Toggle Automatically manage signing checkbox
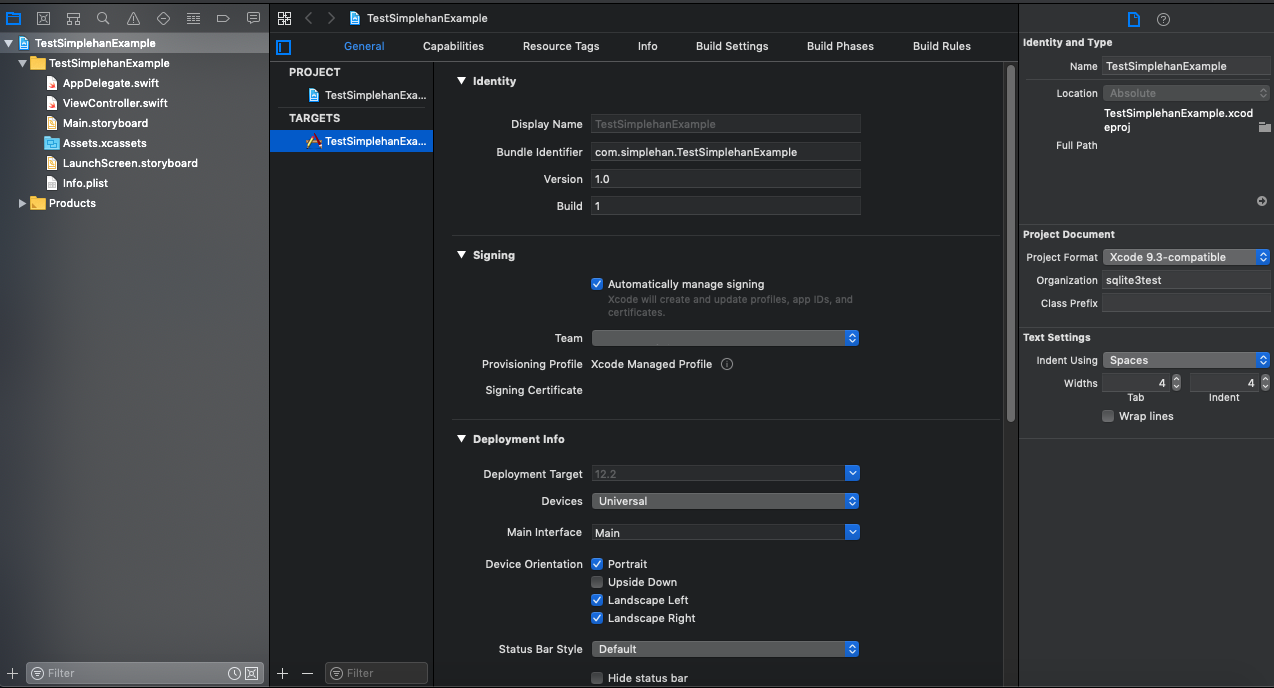 coord(597,284)
